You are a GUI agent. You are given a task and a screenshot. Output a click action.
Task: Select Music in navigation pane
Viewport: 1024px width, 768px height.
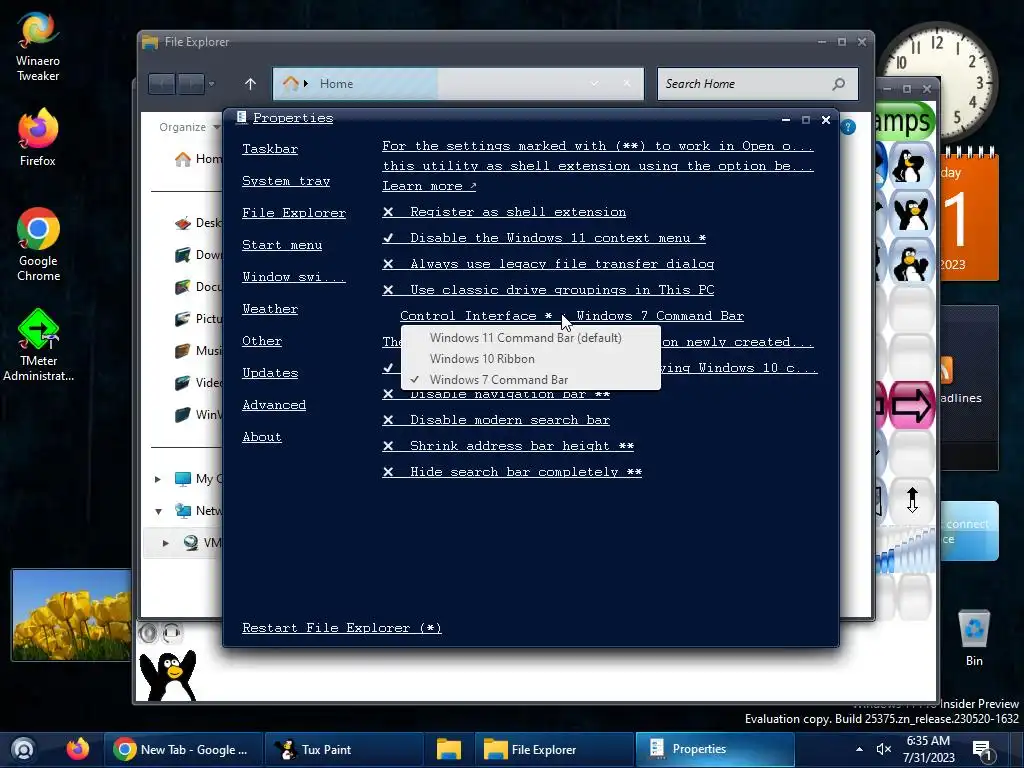click(x=198, y=351)
